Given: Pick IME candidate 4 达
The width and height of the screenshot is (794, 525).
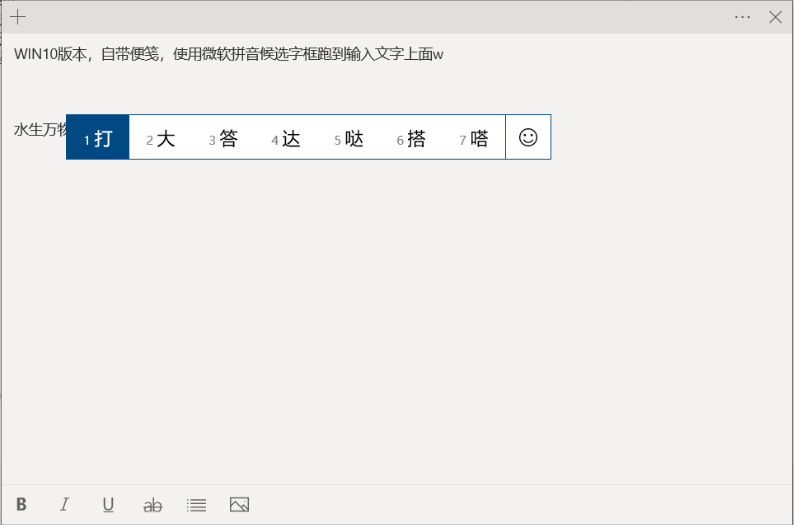Looking at the screenshot, I should coord(286,138).
